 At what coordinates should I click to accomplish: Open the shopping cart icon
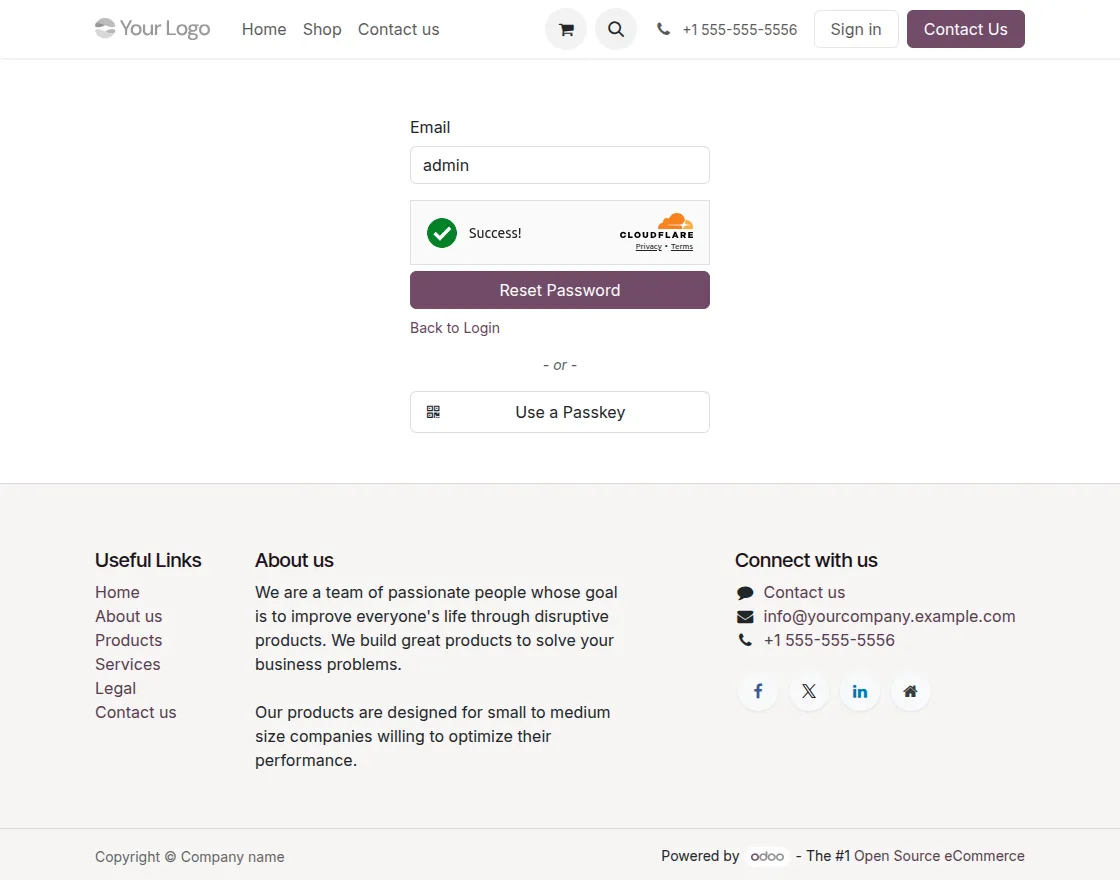click(566, 30)
